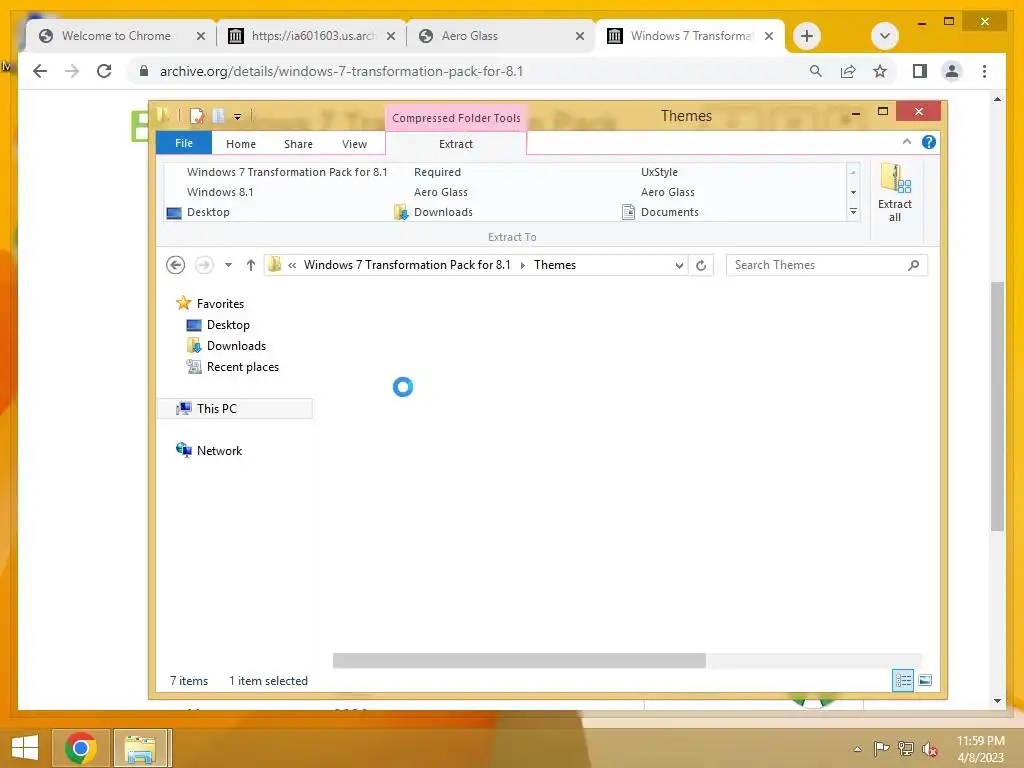Open Chrome tab search dropdown
The height and width of the screenshot is (768, 1024).
pos(885,36)
